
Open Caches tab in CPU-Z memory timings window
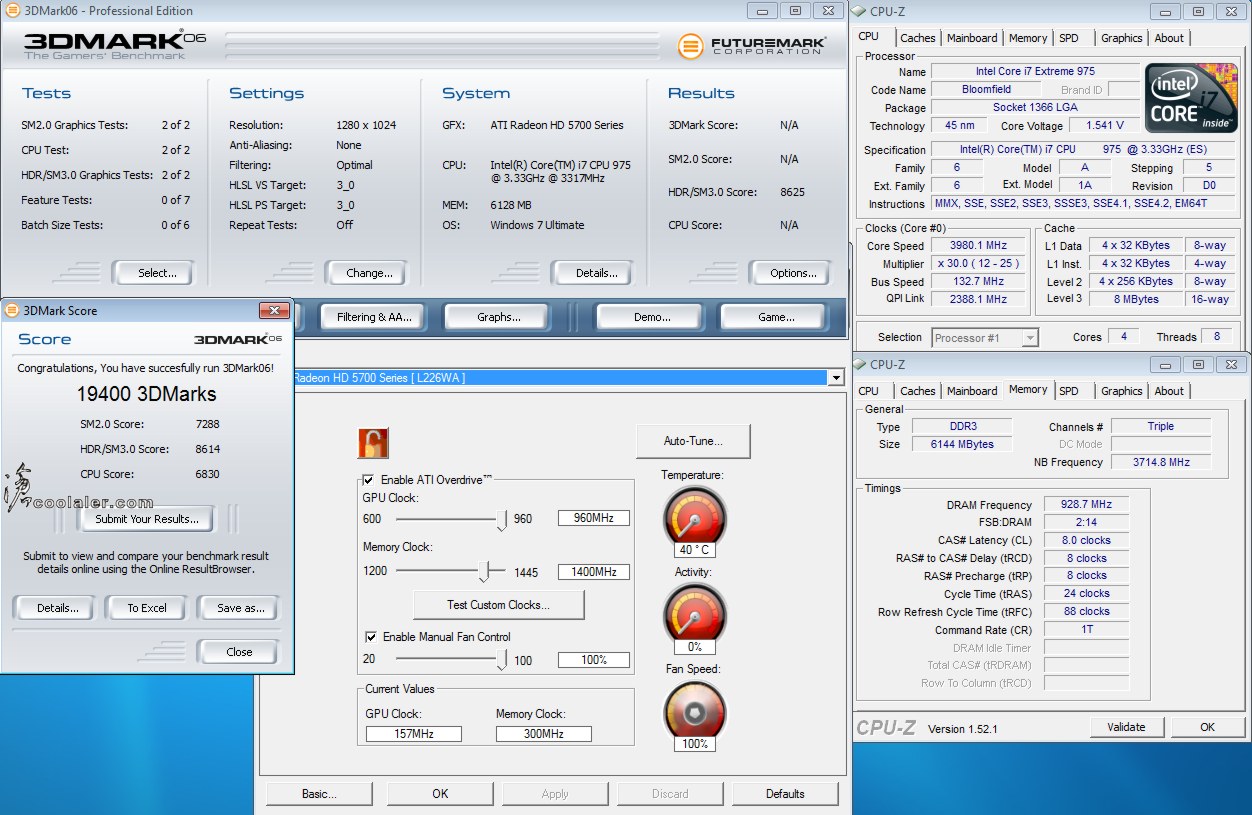(x=917, y=391)
